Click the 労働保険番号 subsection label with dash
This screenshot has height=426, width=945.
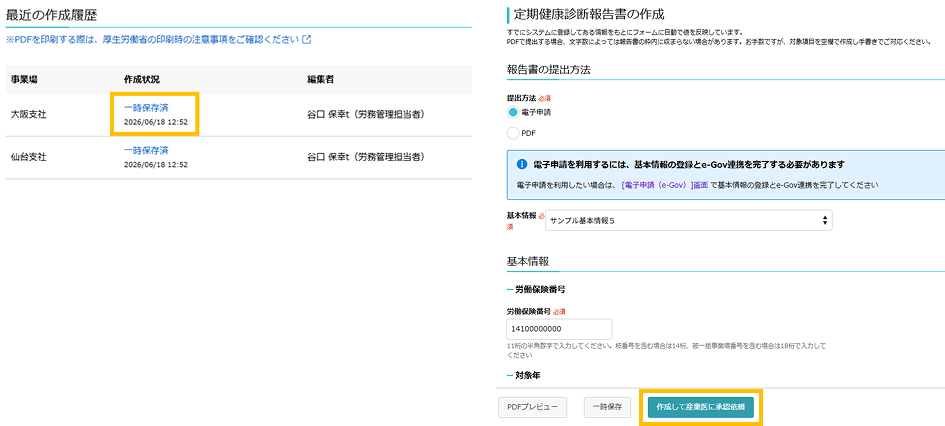click(x=536, y=289)
